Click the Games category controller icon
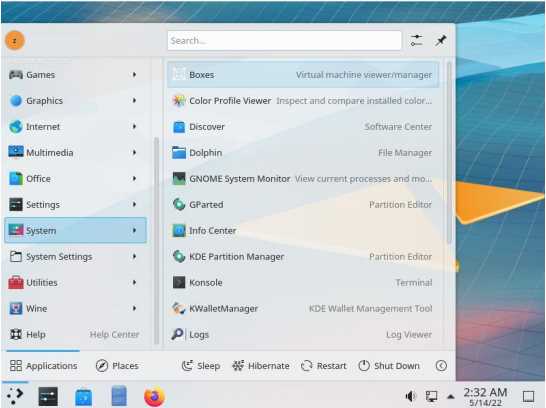The image size is (546, 408). 16,74
